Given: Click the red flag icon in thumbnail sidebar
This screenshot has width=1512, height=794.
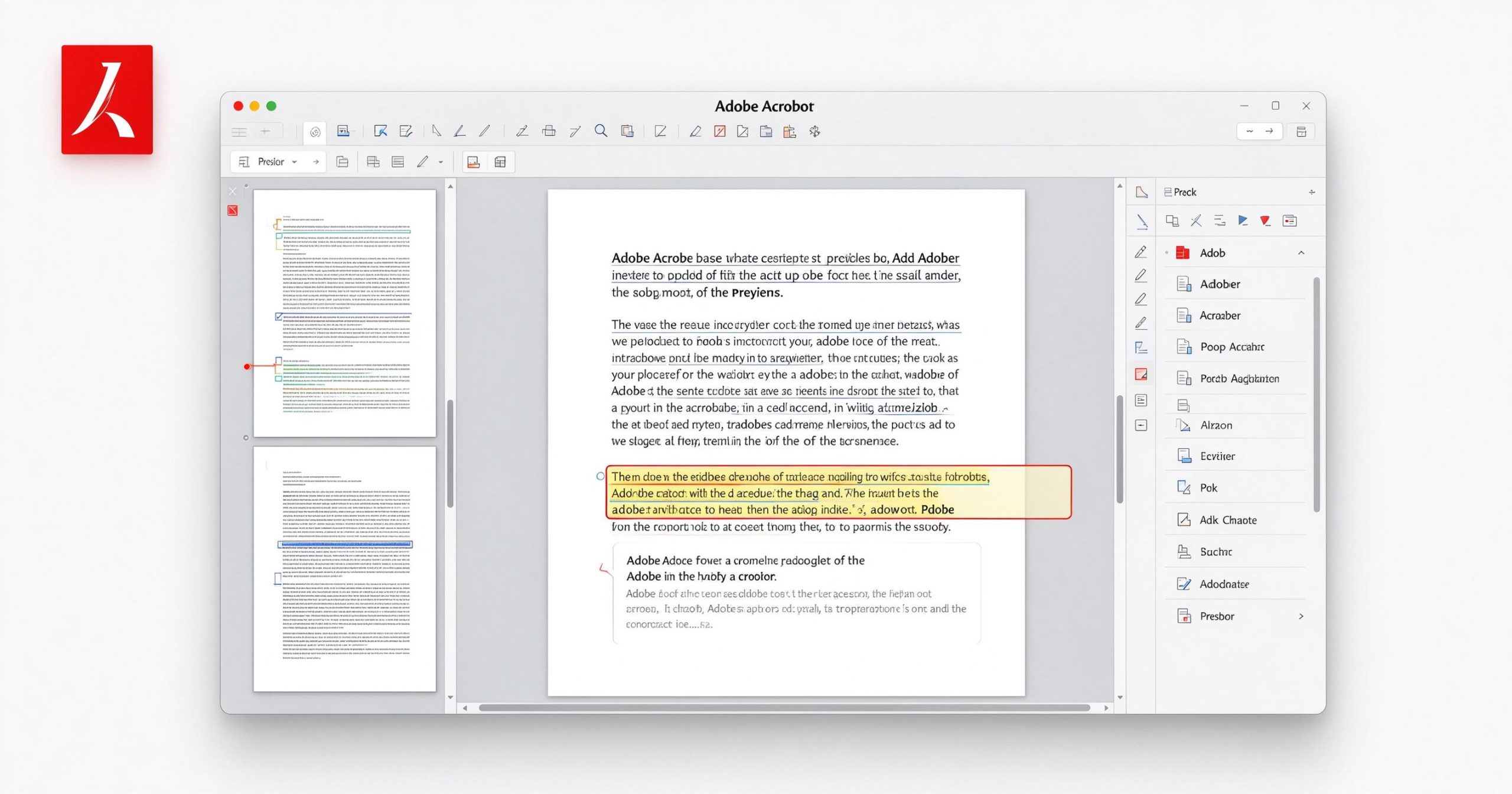Looking at the screenshot, I should [233, 210].
